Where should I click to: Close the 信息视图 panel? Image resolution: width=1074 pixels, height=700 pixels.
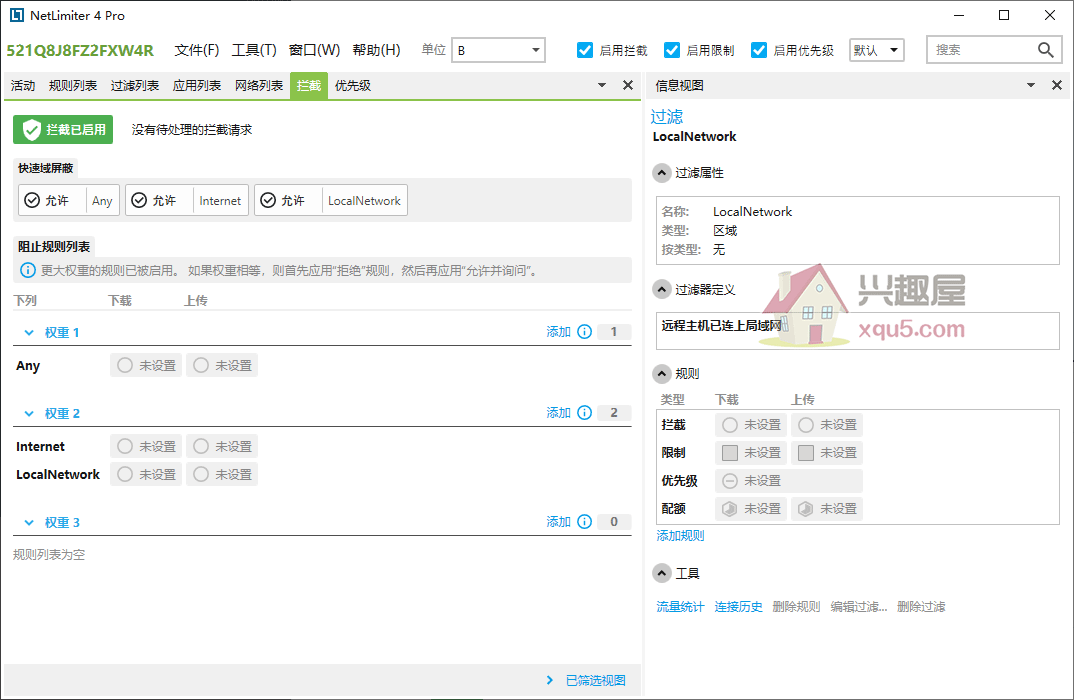pyautogui.click(x=1057, y=86)
